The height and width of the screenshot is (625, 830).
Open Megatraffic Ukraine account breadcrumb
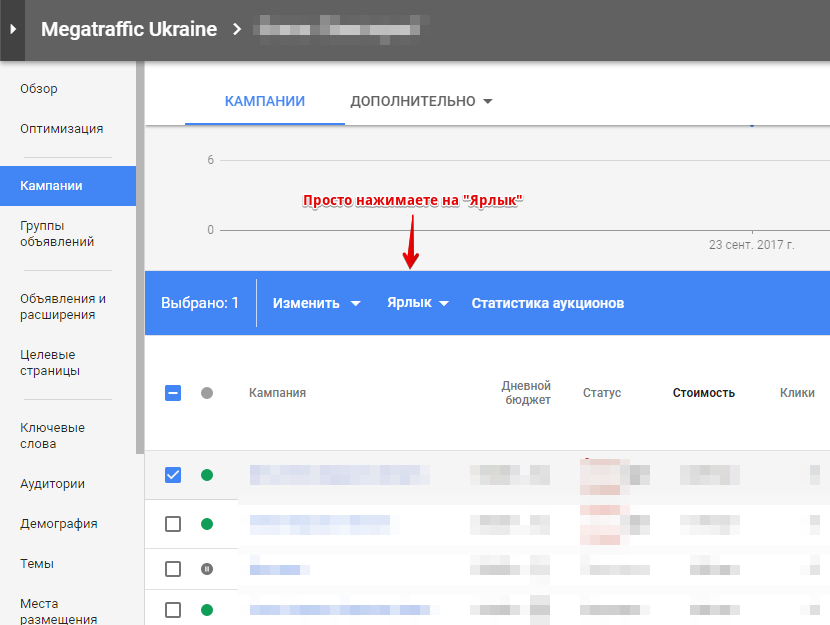(129, 29)
